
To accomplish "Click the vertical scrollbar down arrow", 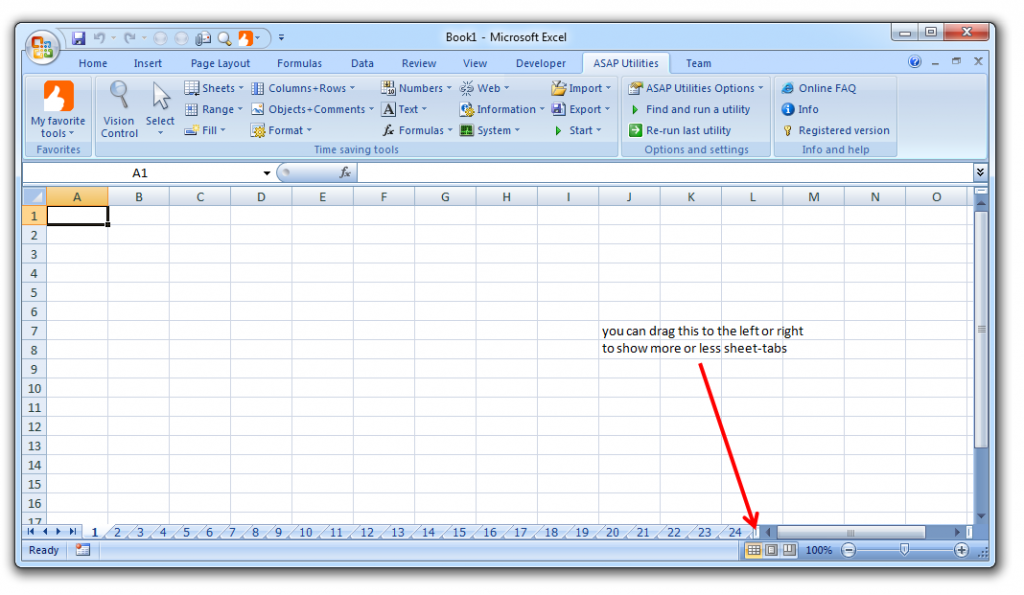I will [981, 517].
